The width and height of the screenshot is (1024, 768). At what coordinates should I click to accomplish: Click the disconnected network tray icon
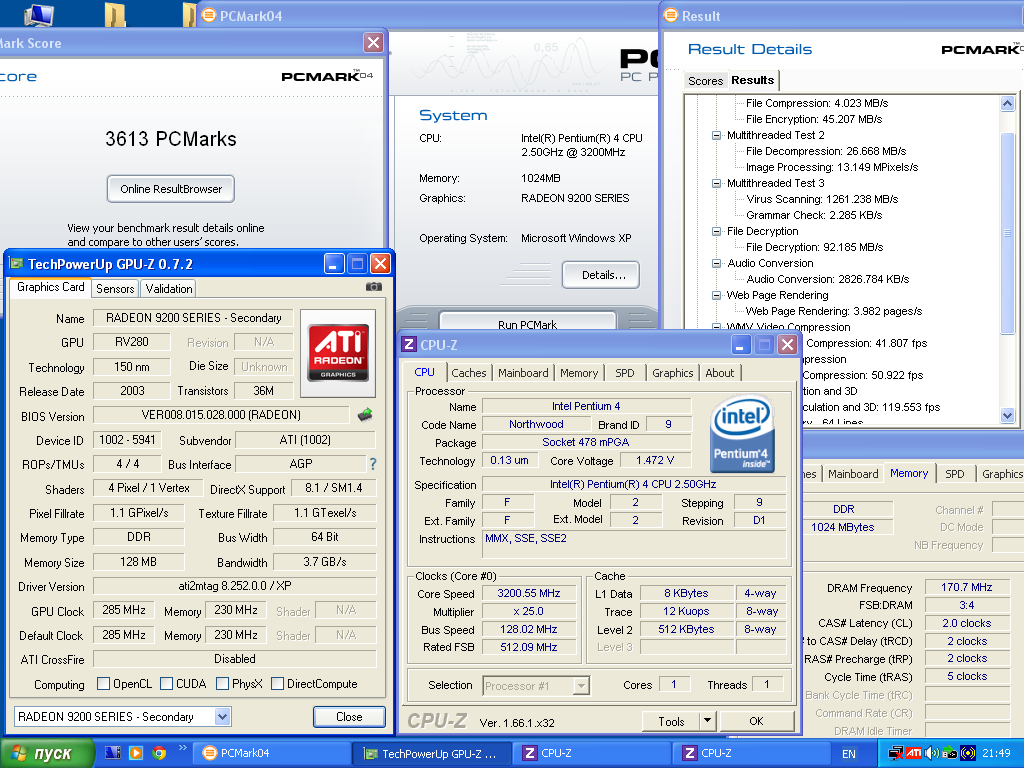[896, 753]
